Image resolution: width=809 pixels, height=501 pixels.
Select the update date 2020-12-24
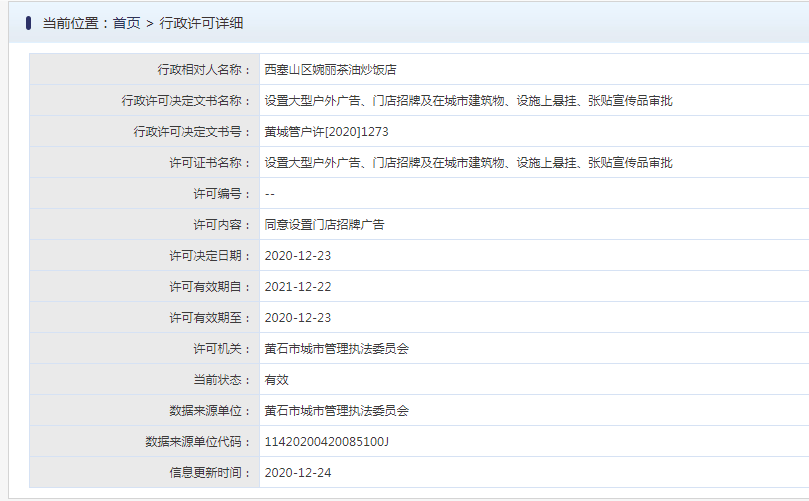298,473
